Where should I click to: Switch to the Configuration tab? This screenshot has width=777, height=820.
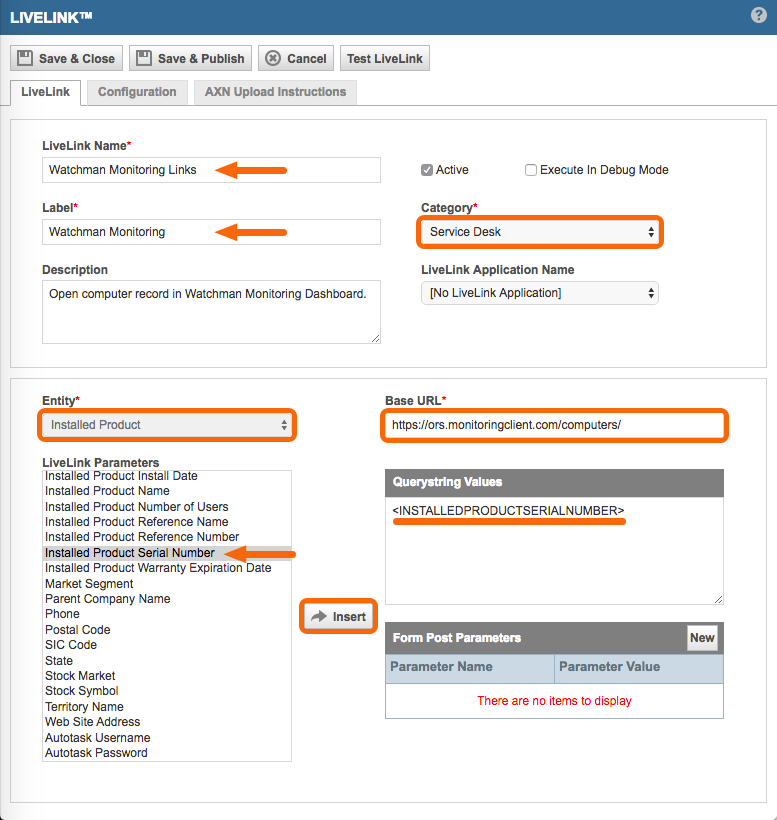point(137,92)
